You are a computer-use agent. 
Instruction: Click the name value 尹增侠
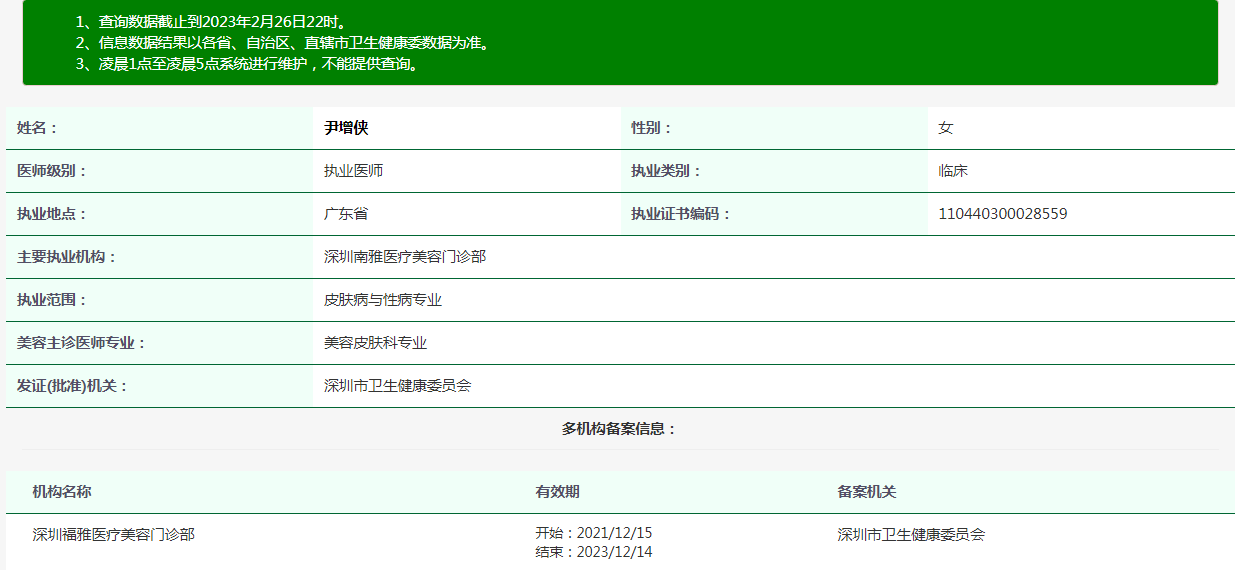[x=346, y=128]
